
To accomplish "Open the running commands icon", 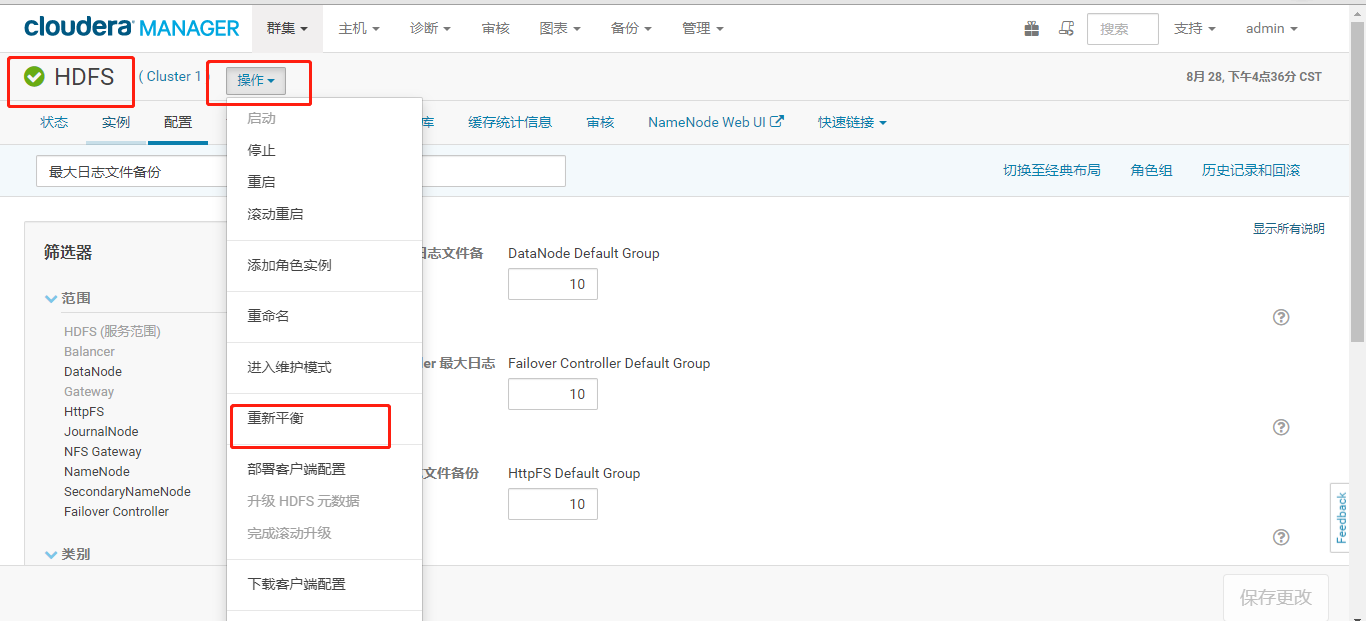I will click(1067, 29).
